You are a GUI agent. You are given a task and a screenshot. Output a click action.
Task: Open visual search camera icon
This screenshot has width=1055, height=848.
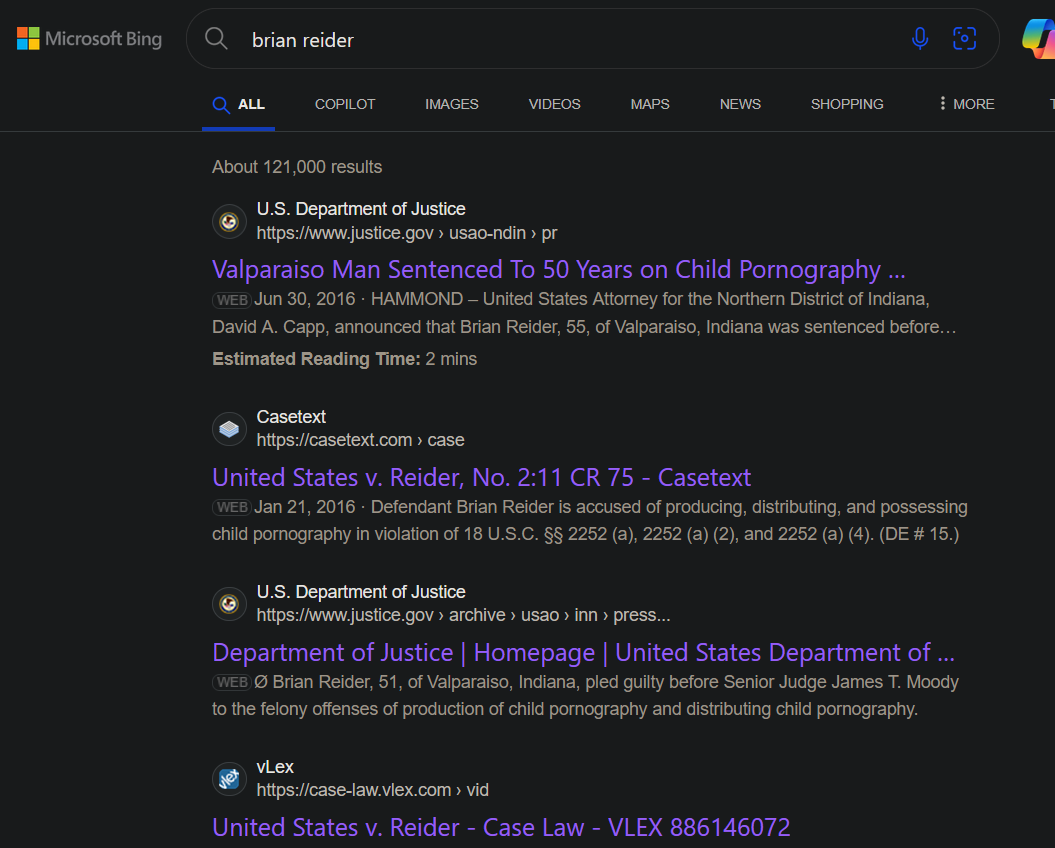click(964, 38)
